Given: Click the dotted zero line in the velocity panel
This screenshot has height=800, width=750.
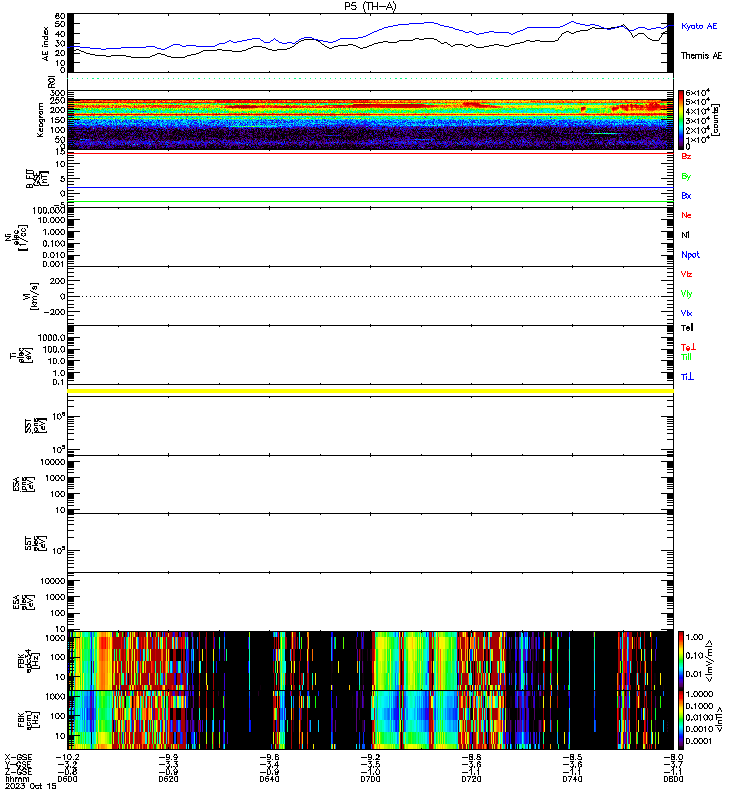Looking at the screenshot, I should pos(370,296).
